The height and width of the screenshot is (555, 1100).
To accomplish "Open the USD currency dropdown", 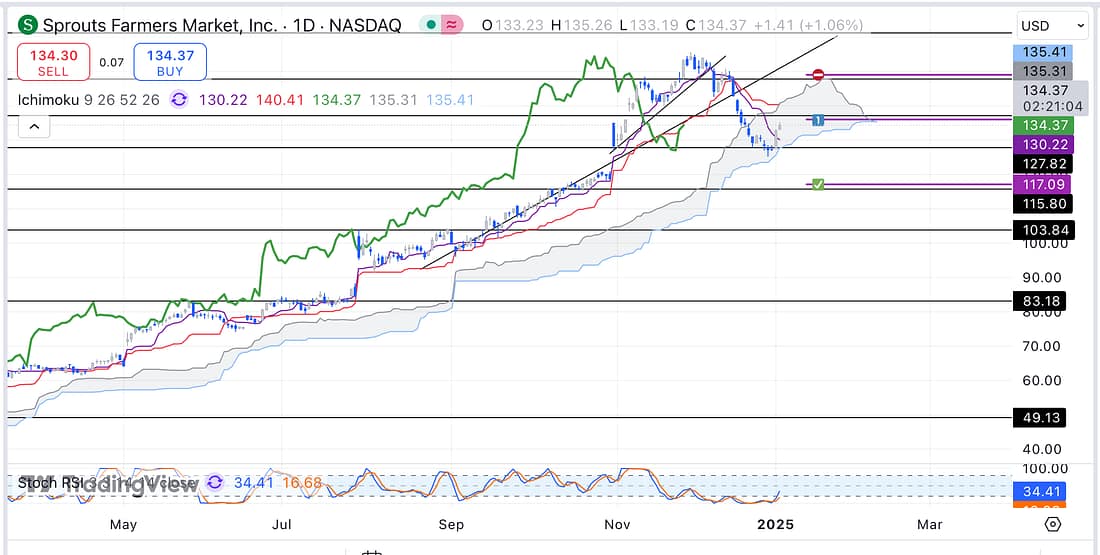I will 1052,25.
